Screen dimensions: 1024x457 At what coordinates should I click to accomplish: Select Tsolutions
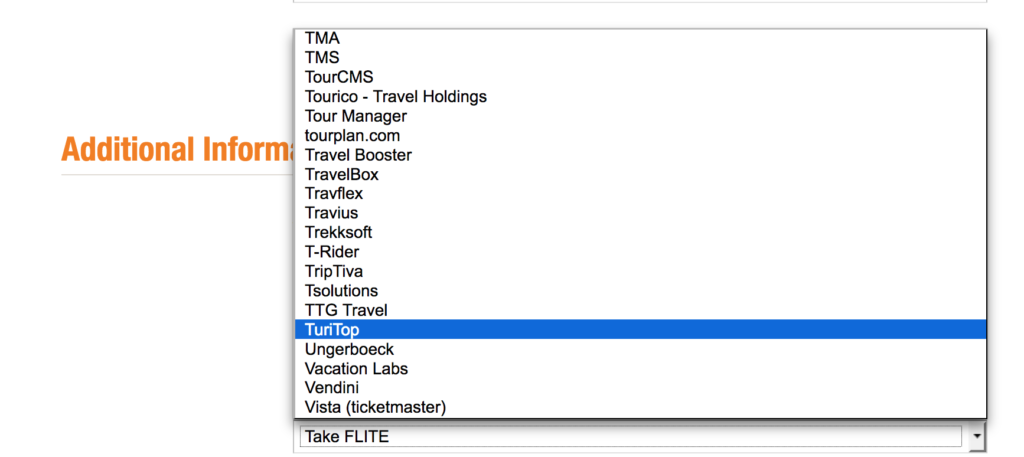[342, 291]
